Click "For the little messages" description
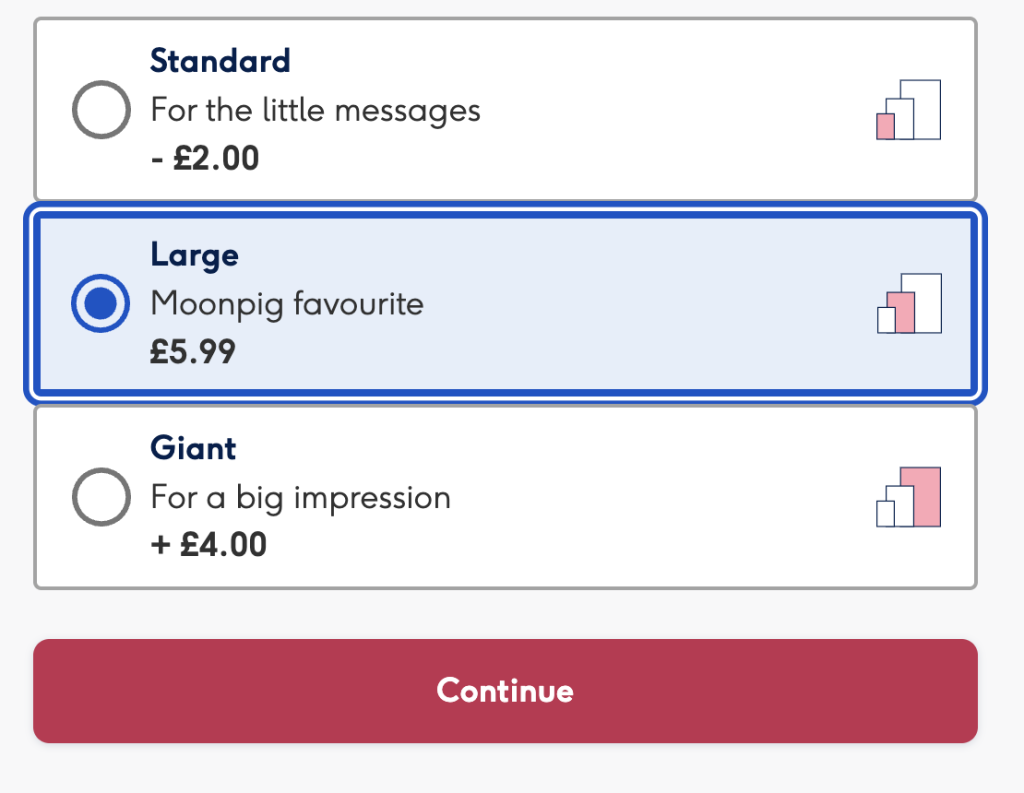This screenshot has height=793, width=1024. click(x=315, y=110)
